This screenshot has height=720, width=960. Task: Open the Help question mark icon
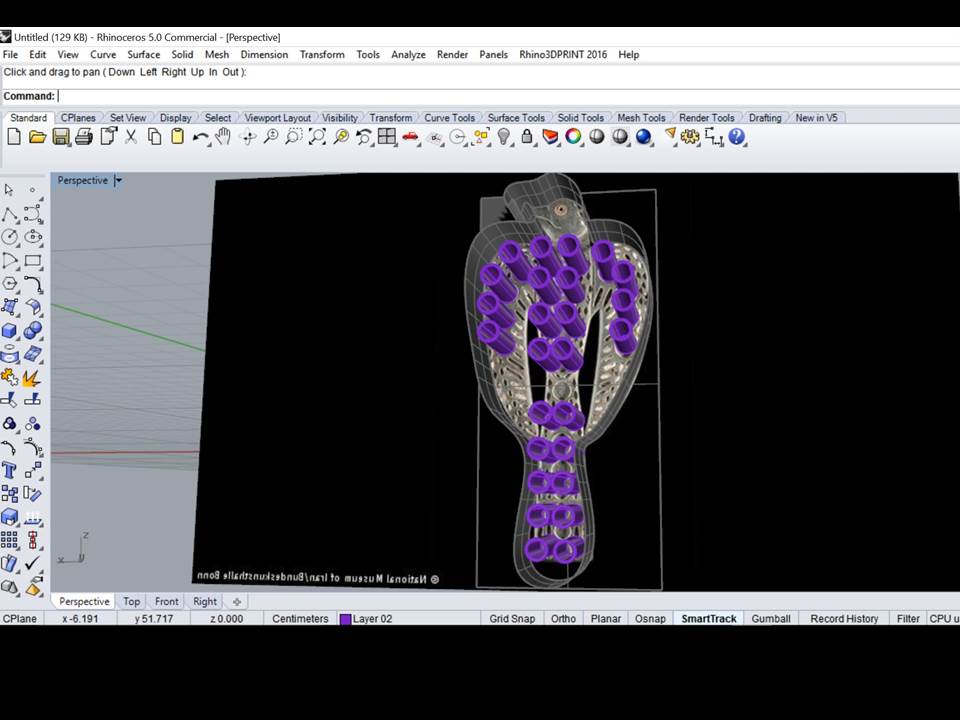pyautogui.click(x=737, y=137)
